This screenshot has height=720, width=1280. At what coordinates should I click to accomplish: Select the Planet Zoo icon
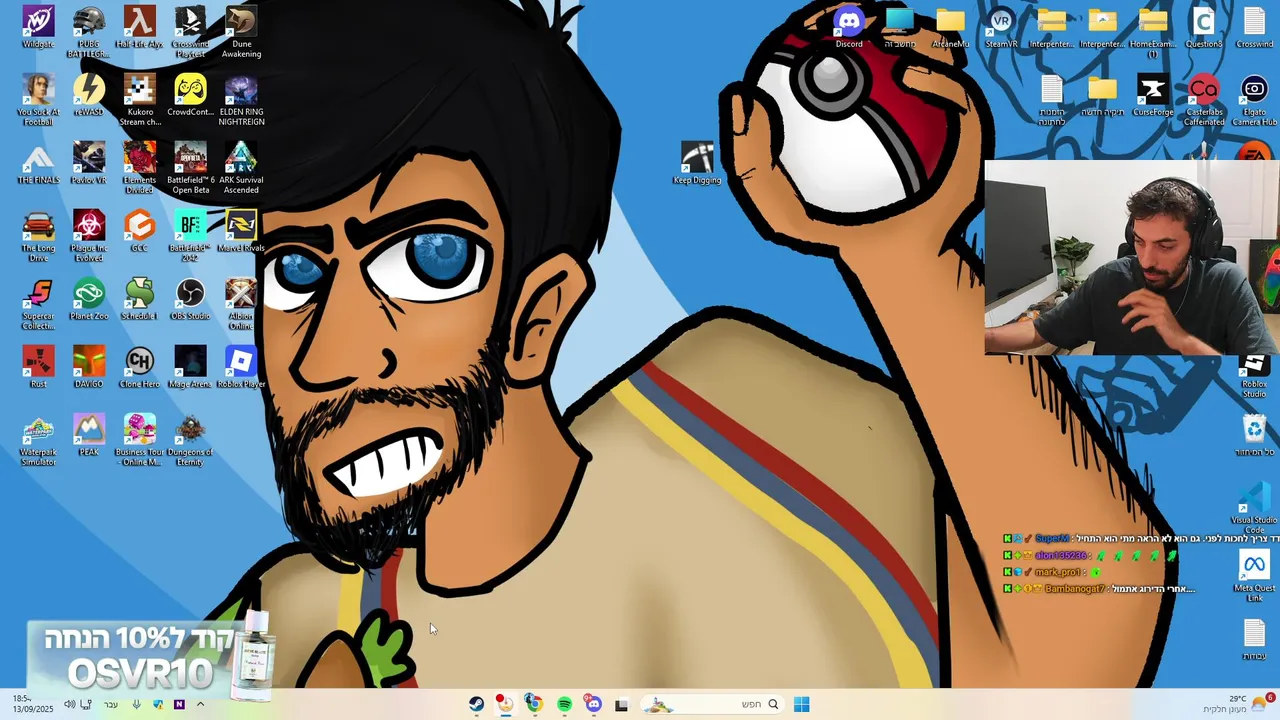coord(88,300)
